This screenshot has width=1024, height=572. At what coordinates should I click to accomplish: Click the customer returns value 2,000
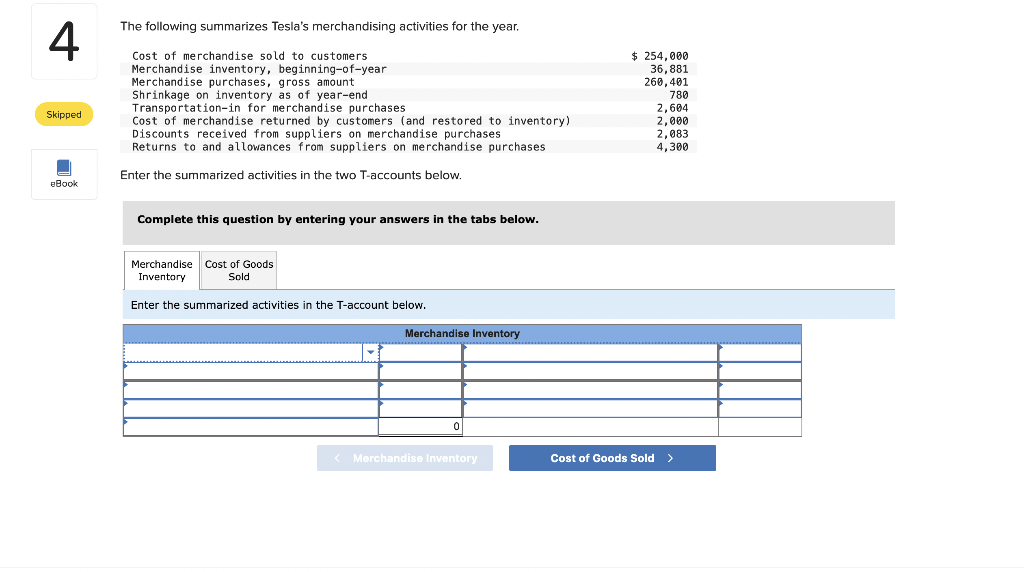tap(673, 121)
